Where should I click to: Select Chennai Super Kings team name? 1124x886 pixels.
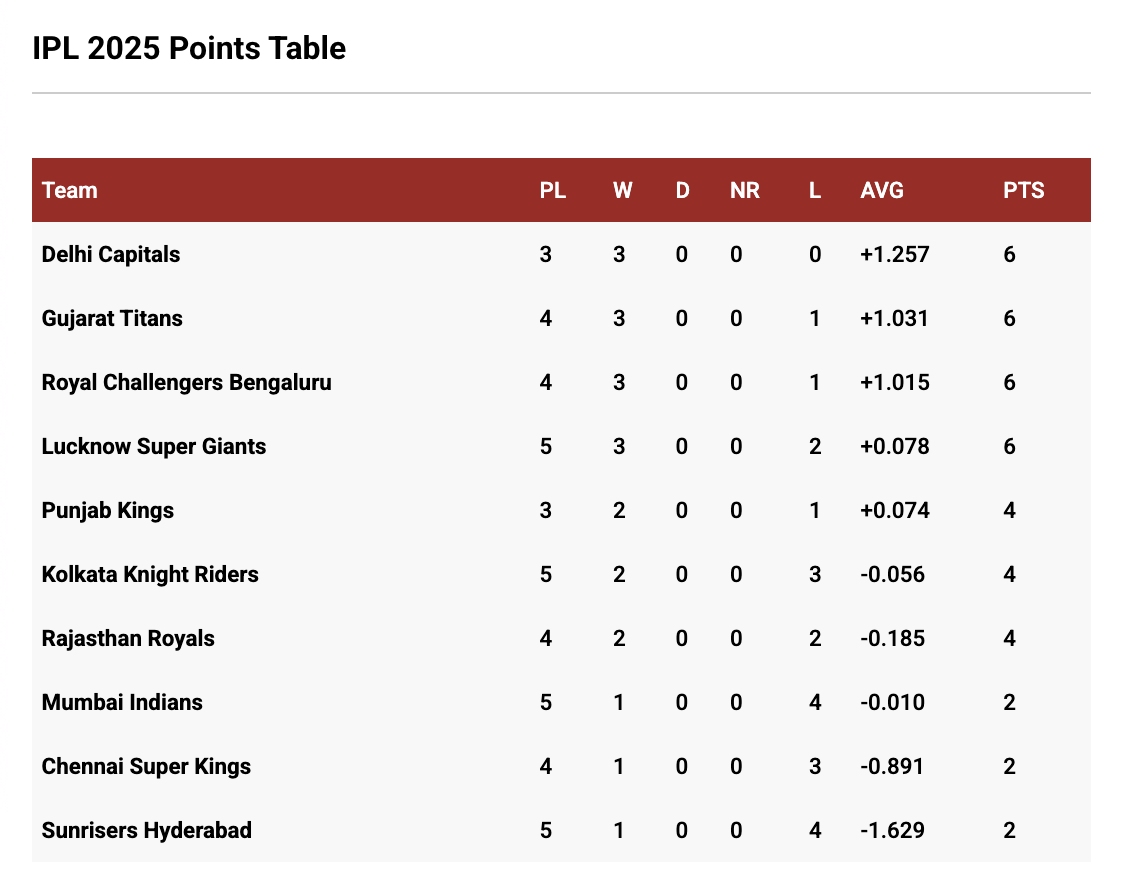click(146, 766)
